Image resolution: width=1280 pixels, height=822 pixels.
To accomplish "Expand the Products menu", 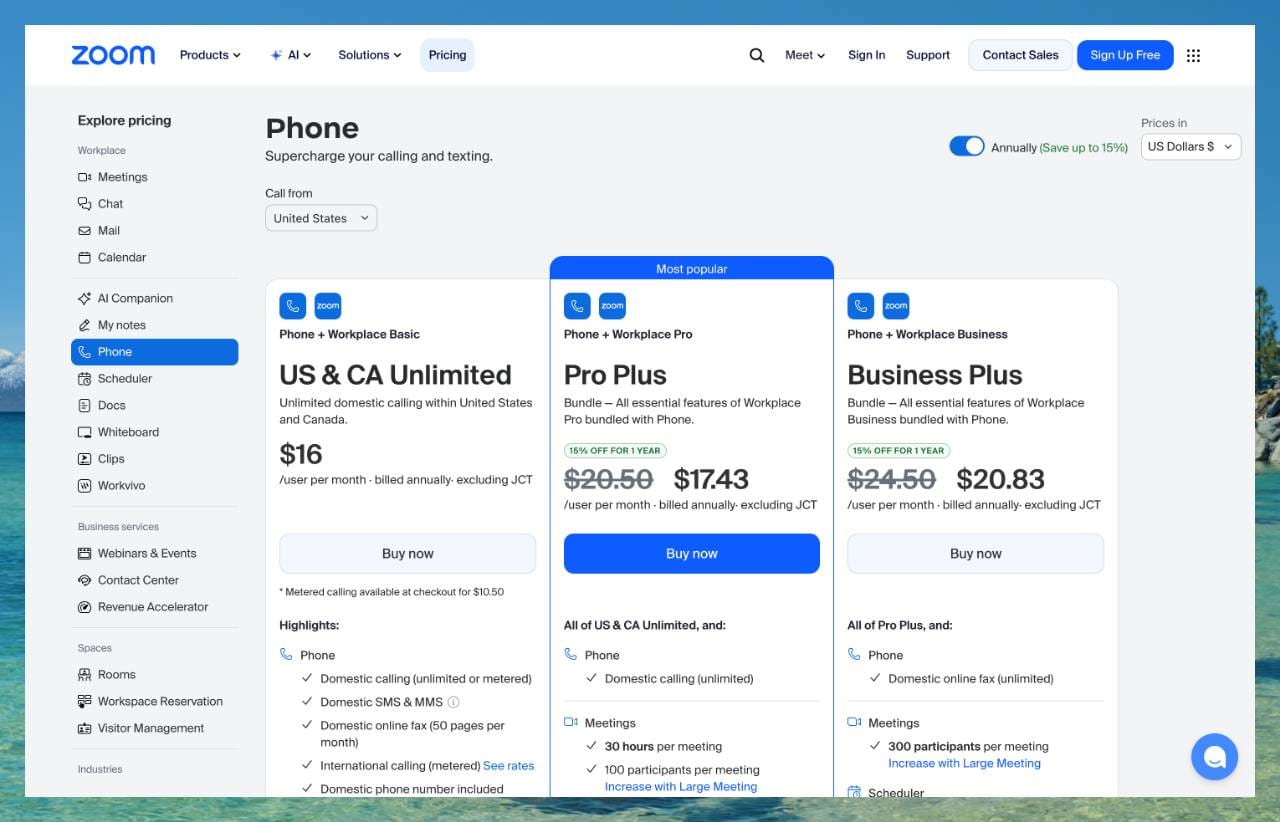I will (x=210, y=55).
